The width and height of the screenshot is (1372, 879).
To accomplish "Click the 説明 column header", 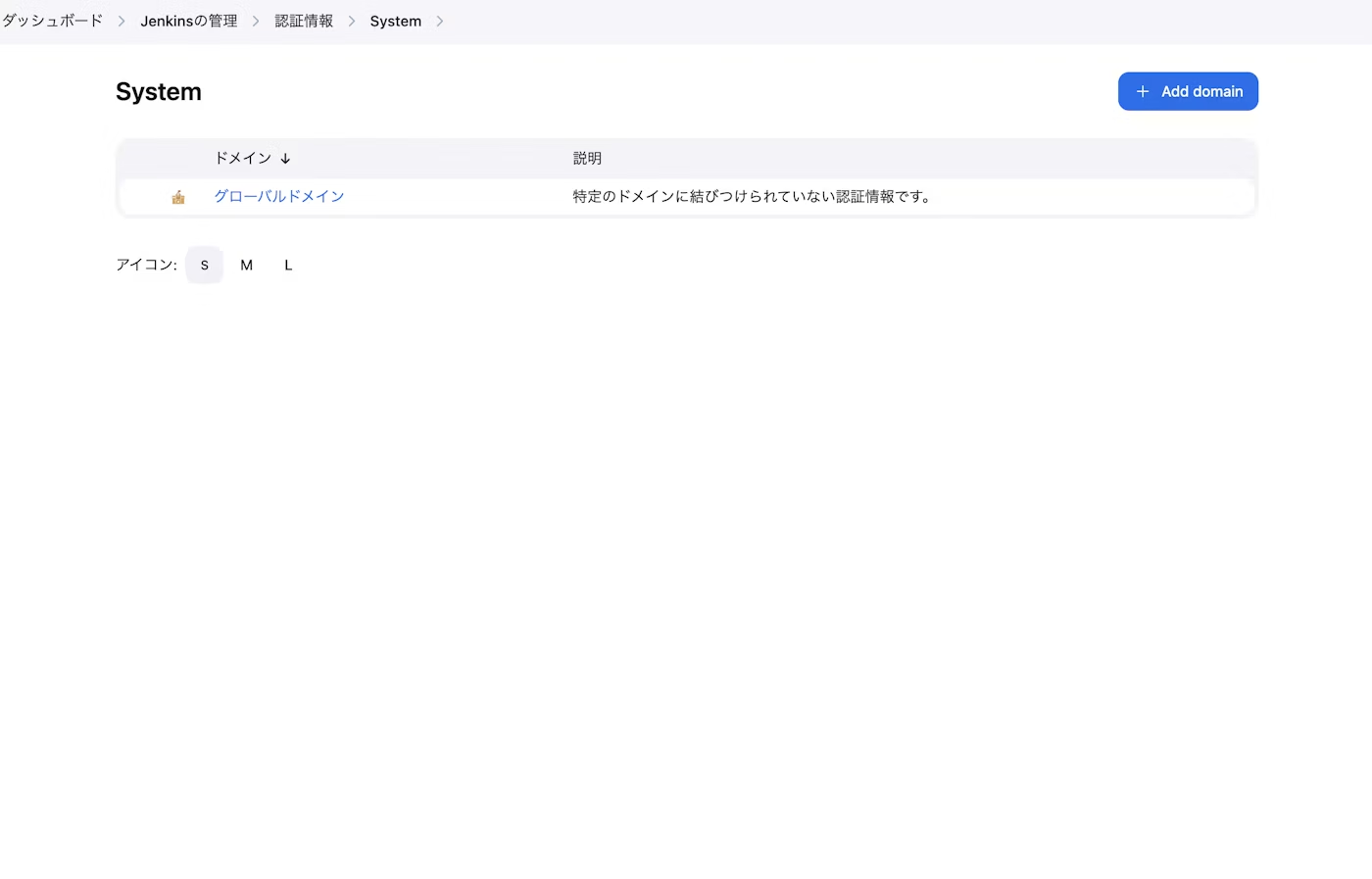I will click(x=587, y=158).
